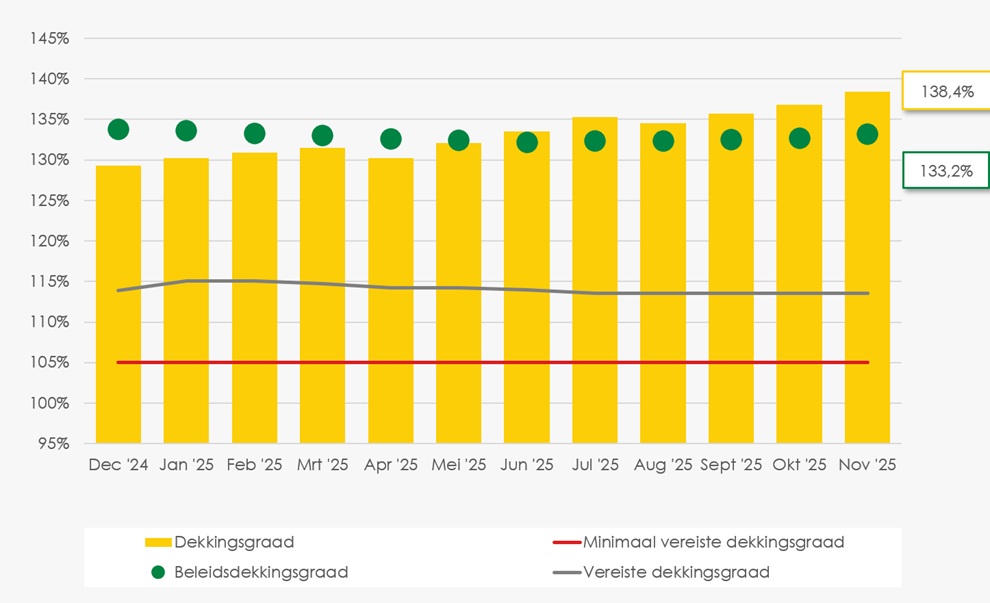This screenshot has height=603, width=990.
Task: Click the Mrt '25 axis label
Action: pos(322,465)
